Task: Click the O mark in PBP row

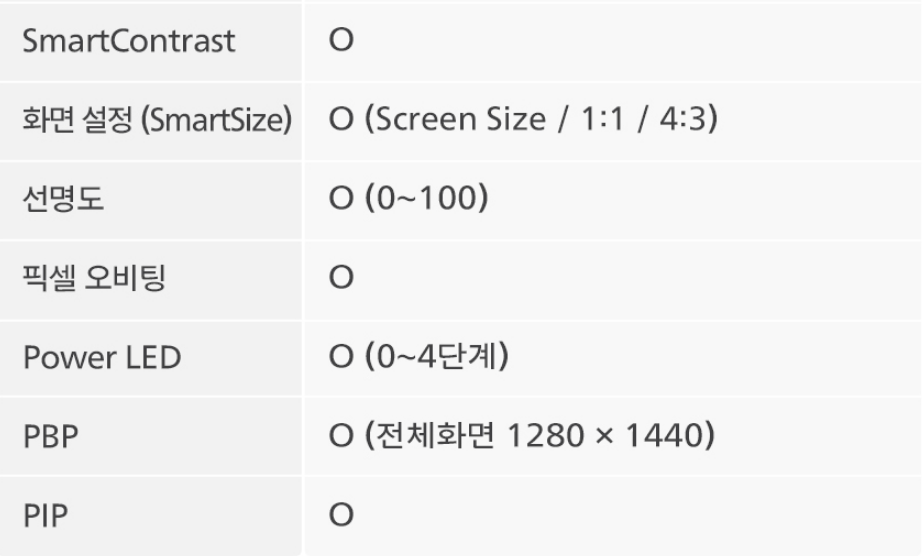Action: point(341,437)
